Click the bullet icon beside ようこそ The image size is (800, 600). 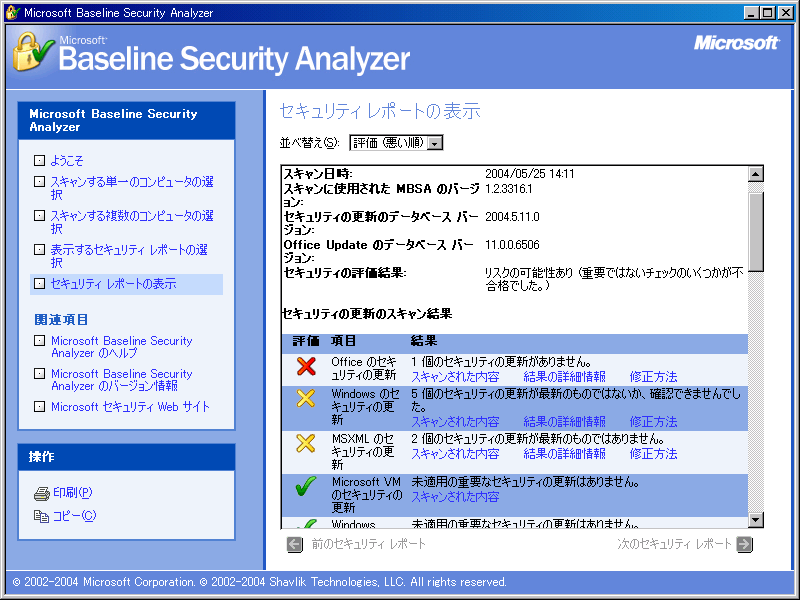pyautogui.click(x=39, y=161)
